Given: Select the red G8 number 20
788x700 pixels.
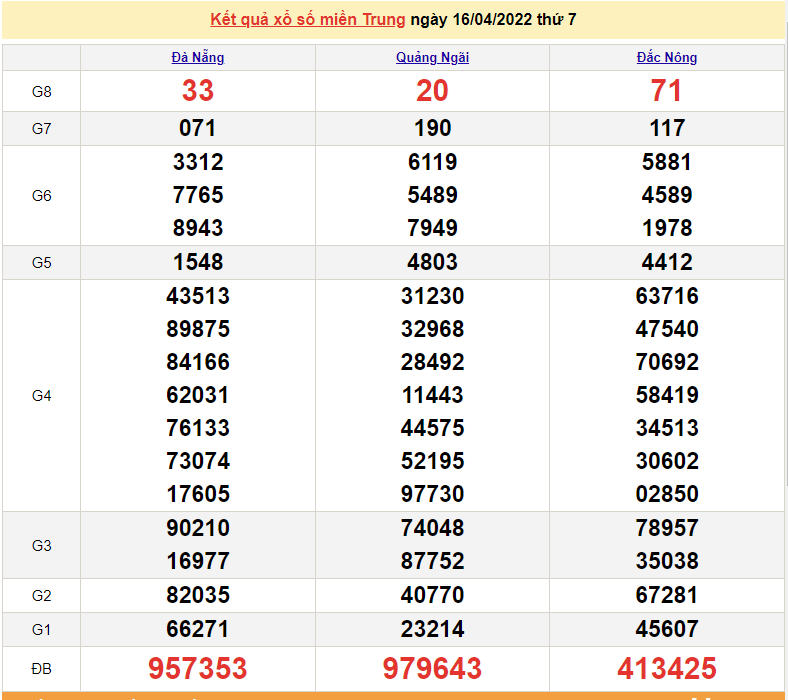Looking at the screenshot, I should click(x=432, y=91).
